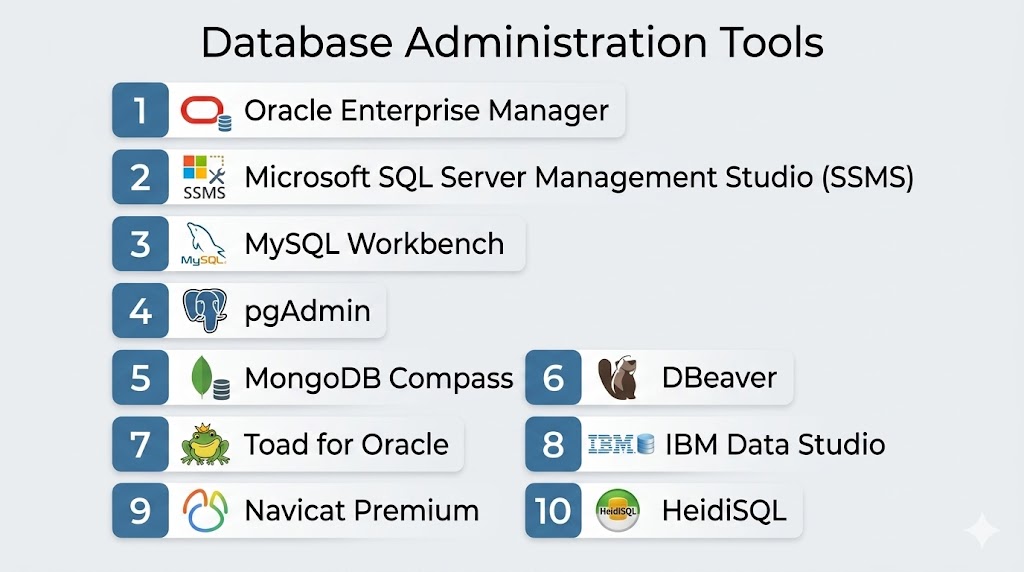The image size is (1024, 572).
Task: Click the MongoDB leaf logo icon
Action: pos(208,378)
